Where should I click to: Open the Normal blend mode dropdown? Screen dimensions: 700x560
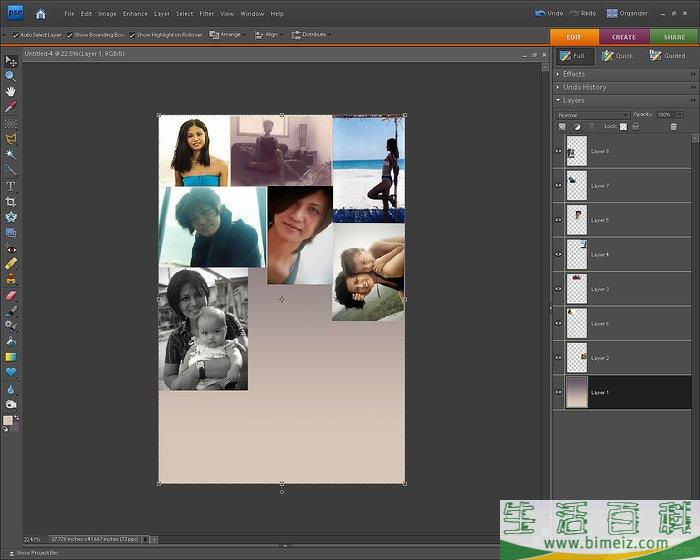[593, 115]
